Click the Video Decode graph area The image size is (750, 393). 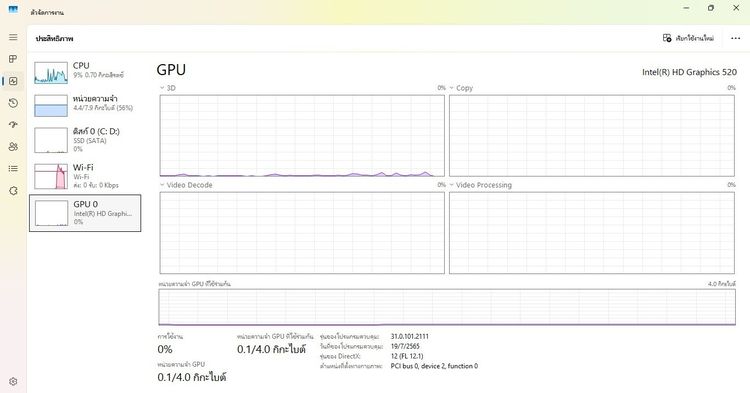tap(302, 233)
